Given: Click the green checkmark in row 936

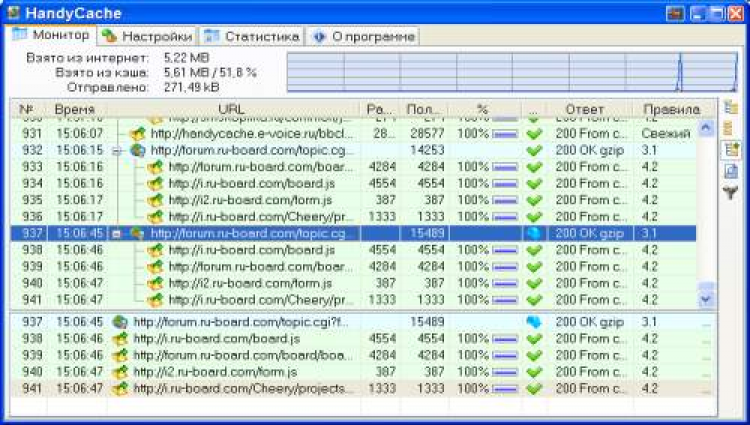Looking at the screenshot, I should tap(534, 218).
